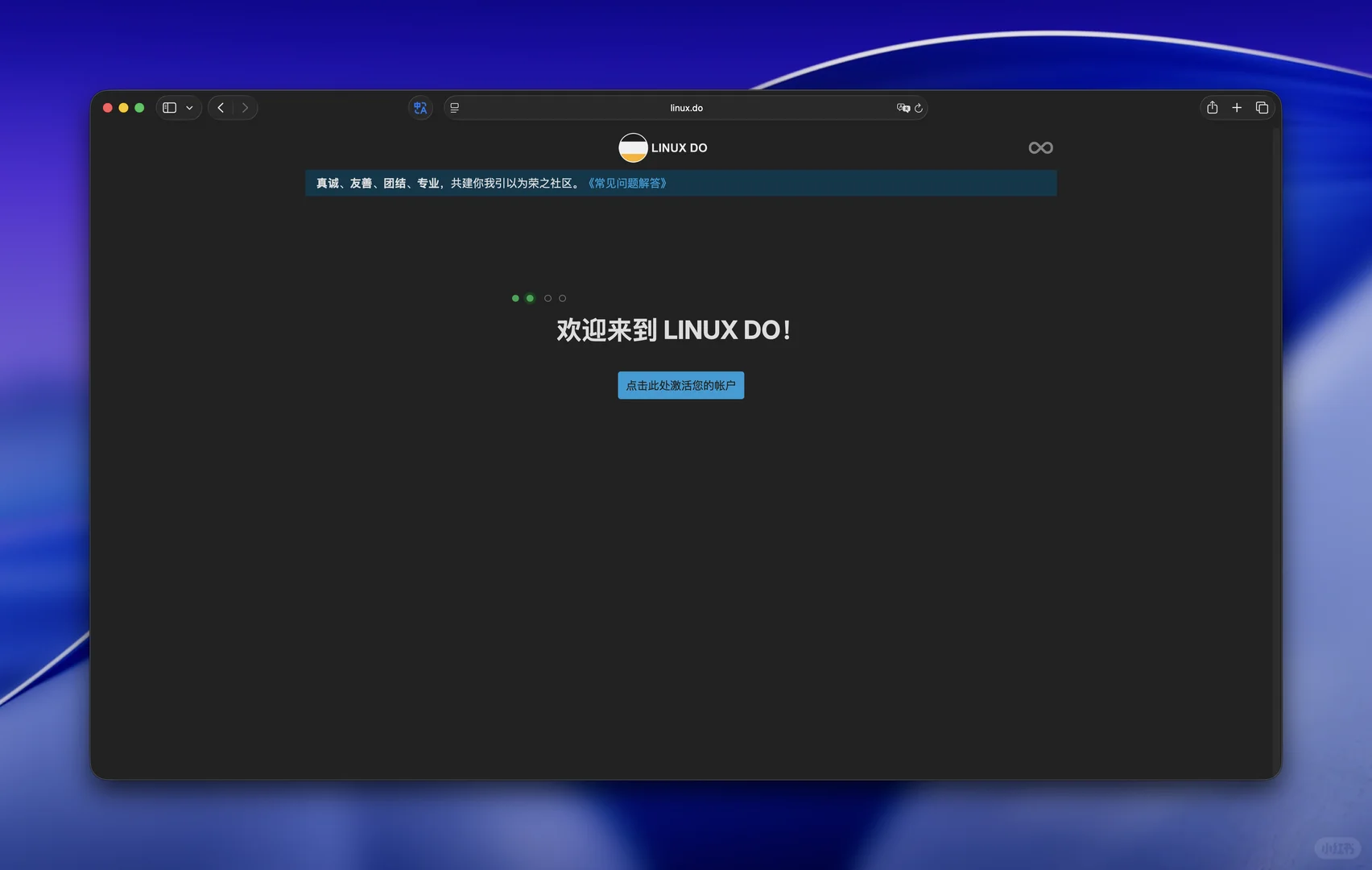Open a new tab with the plus icon

click(1237, 107)
